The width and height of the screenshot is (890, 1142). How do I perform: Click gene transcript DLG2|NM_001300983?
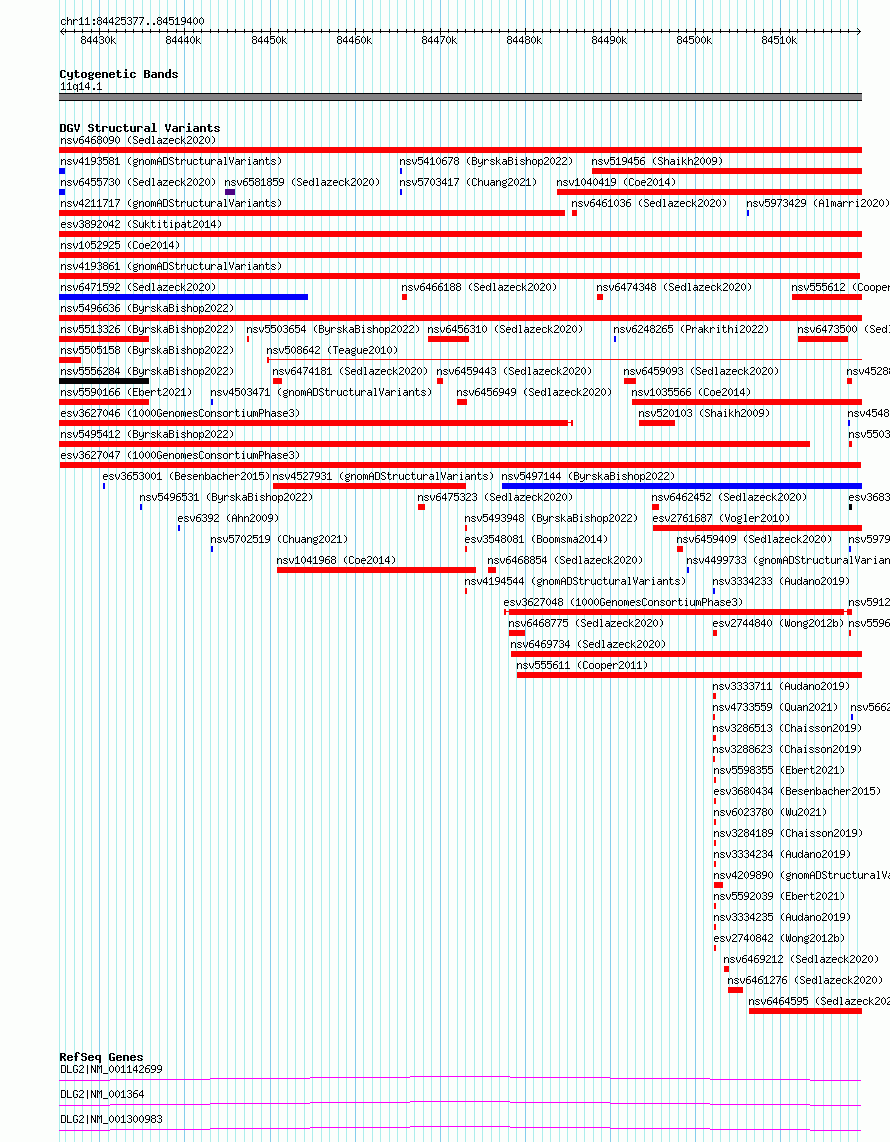click(111, 1120)
